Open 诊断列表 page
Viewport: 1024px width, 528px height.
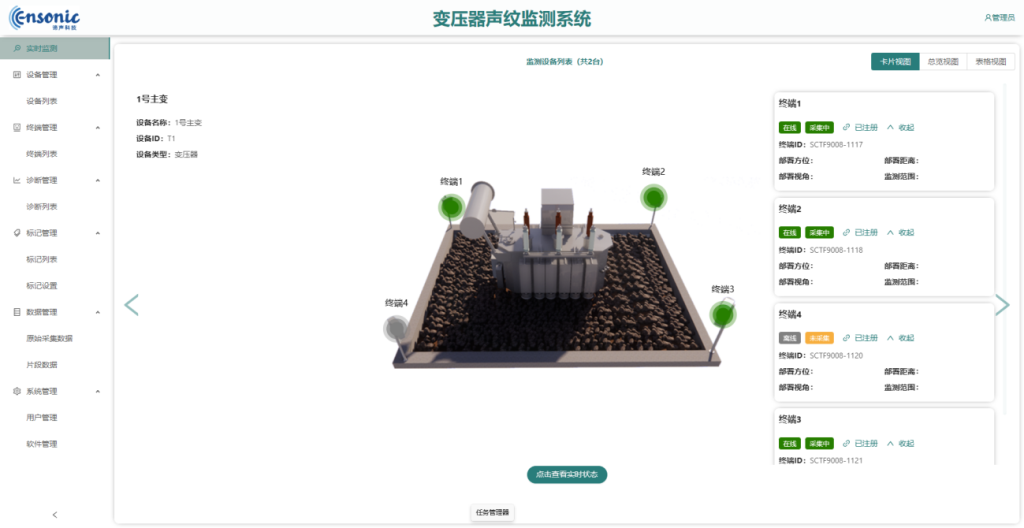pyautogui.click(x=42, y=206)
